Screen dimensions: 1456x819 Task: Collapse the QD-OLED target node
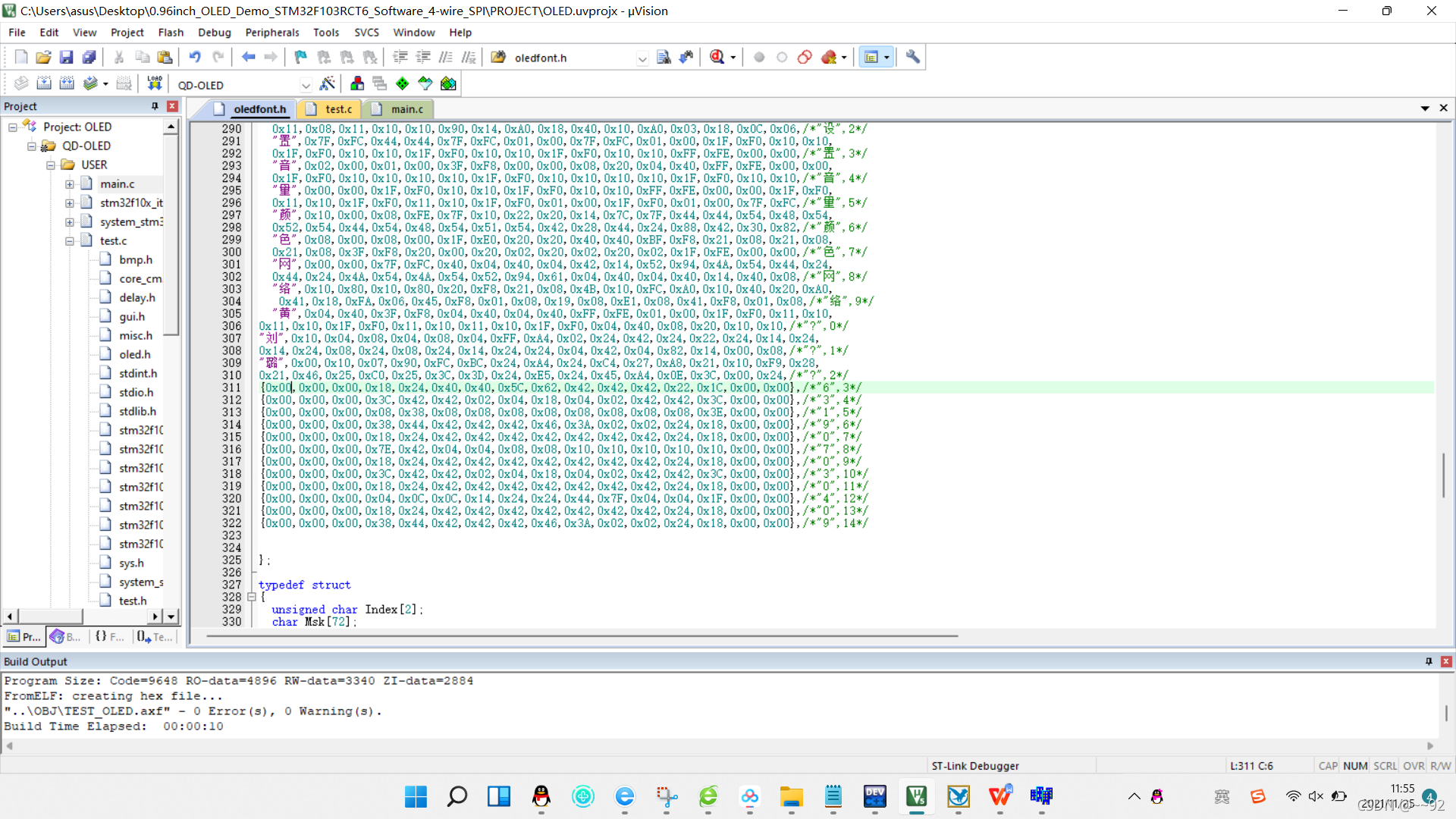pos(31,146)
